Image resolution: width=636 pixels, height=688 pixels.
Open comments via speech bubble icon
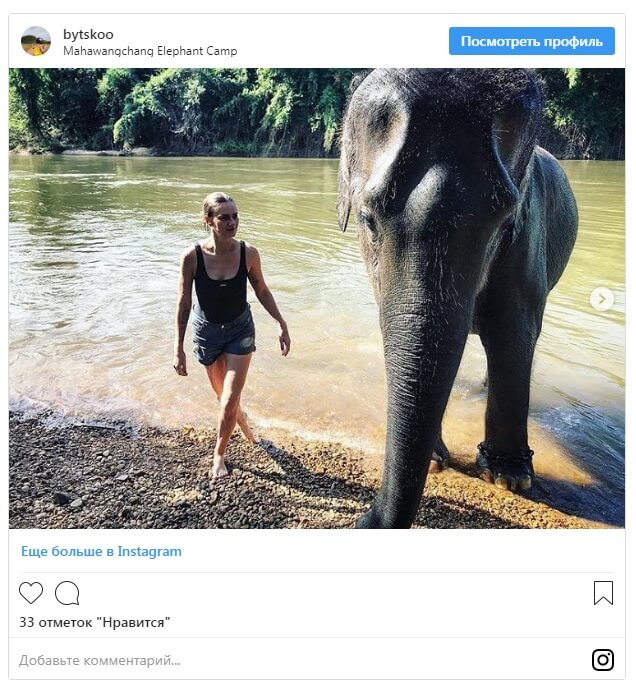[67, 593]
